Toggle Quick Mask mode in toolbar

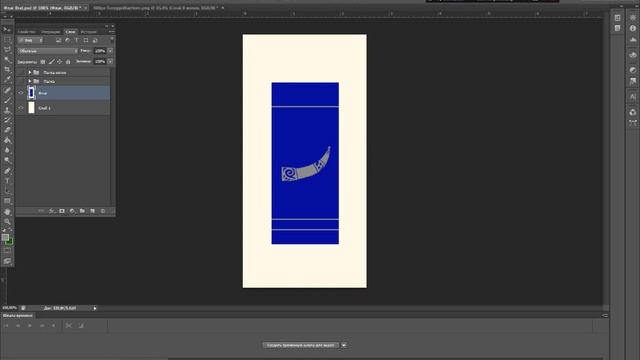coord(7,251)
